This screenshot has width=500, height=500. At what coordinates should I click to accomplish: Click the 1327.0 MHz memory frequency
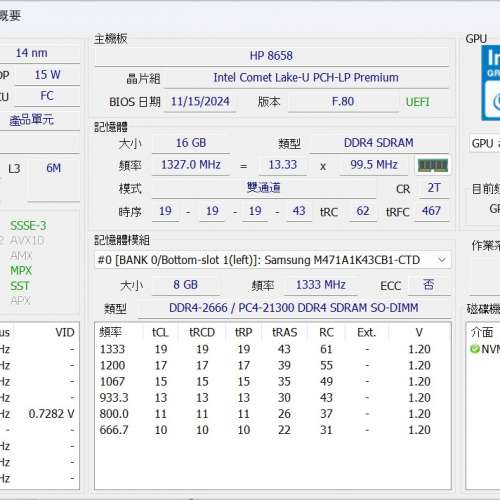(x=191, y=165)
